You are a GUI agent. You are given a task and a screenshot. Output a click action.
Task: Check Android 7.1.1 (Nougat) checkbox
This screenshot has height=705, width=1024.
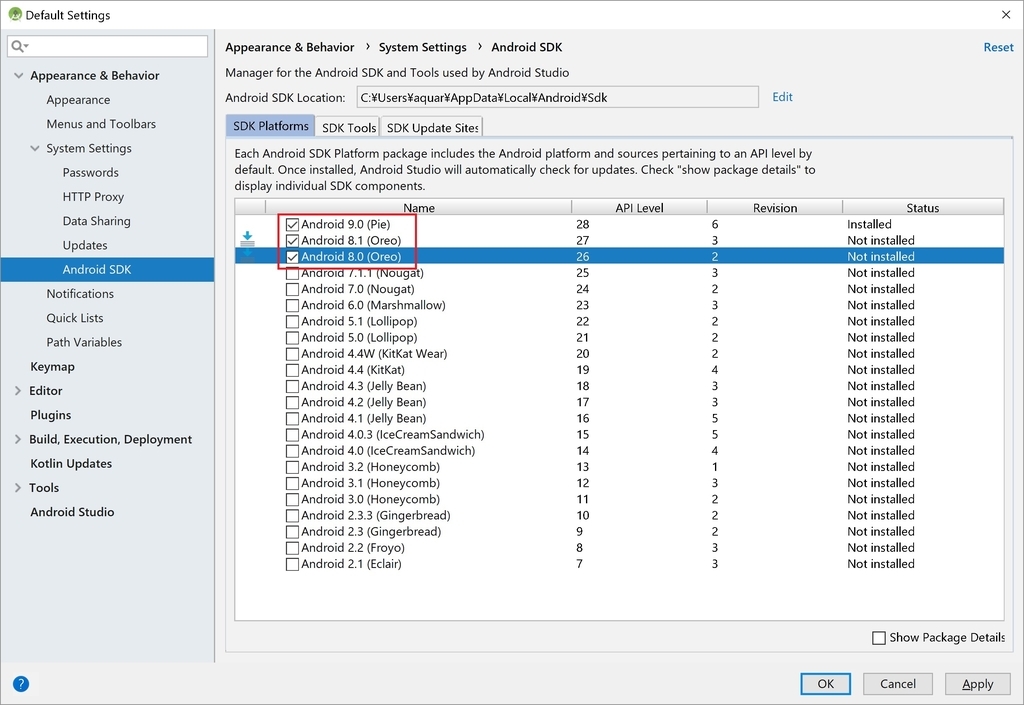[x=292, y=273]
